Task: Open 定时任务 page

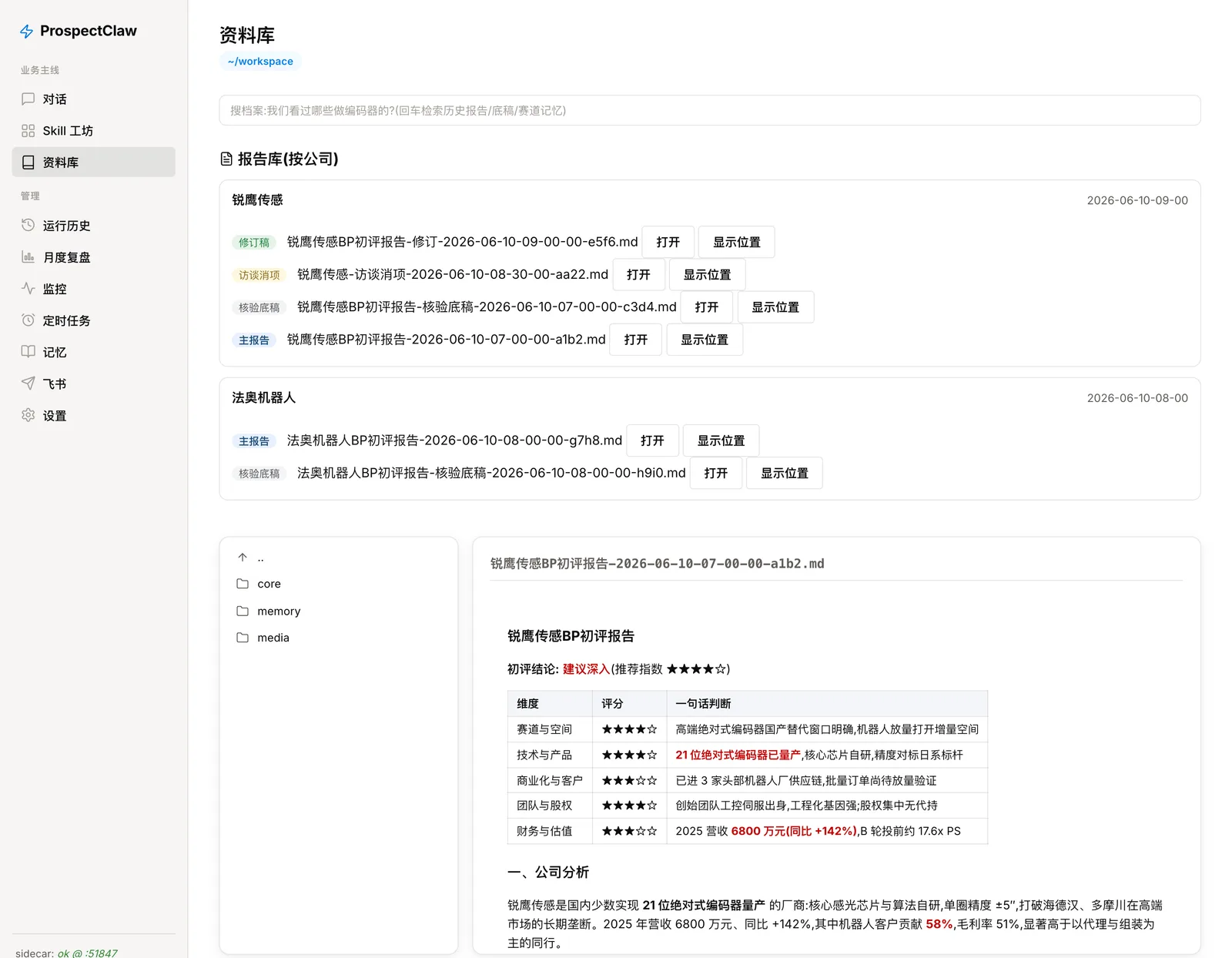Action: (x=94, y=320)
